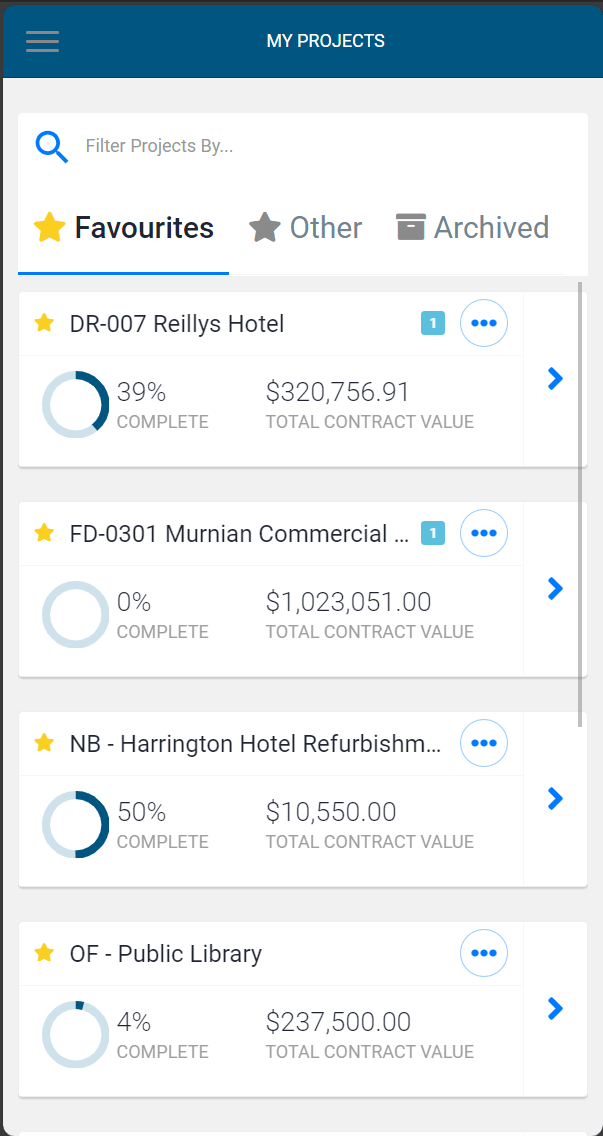Click the search magnifier icon
Image resolution: width=603 pixels, height=1136 pixels.
(51, 147)
